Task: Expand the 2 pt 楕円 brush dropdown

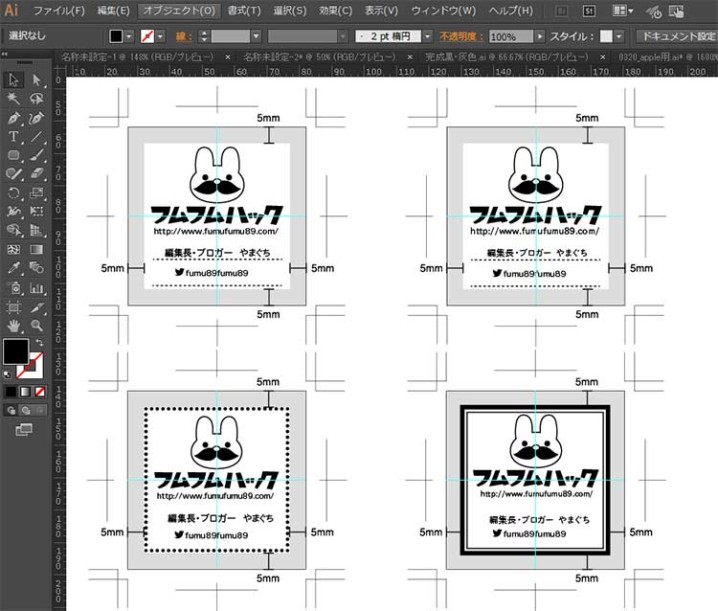Action: point(427,36)
